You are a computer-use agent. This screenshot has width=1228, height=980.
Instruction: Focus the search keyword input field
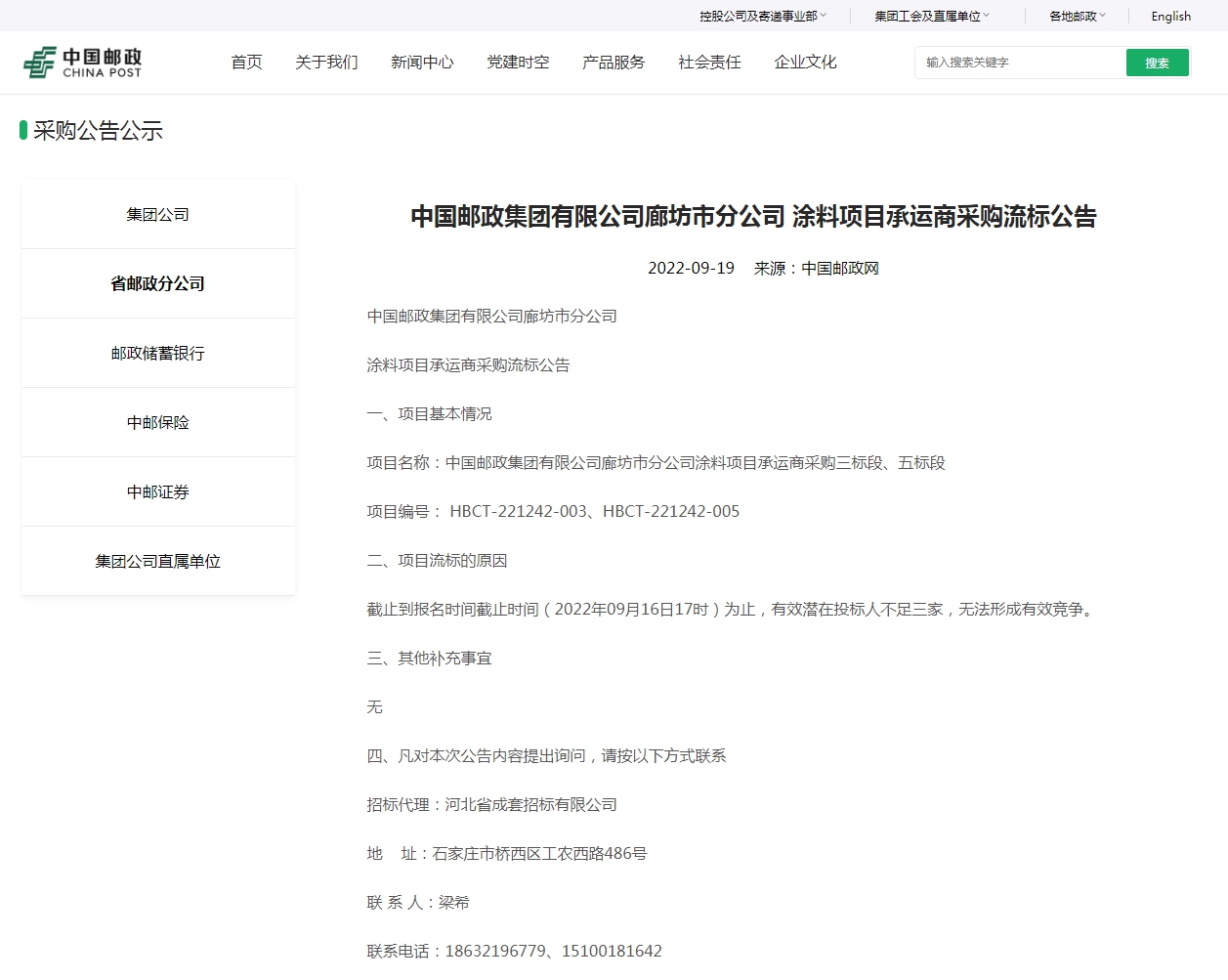pos(1021,63)
